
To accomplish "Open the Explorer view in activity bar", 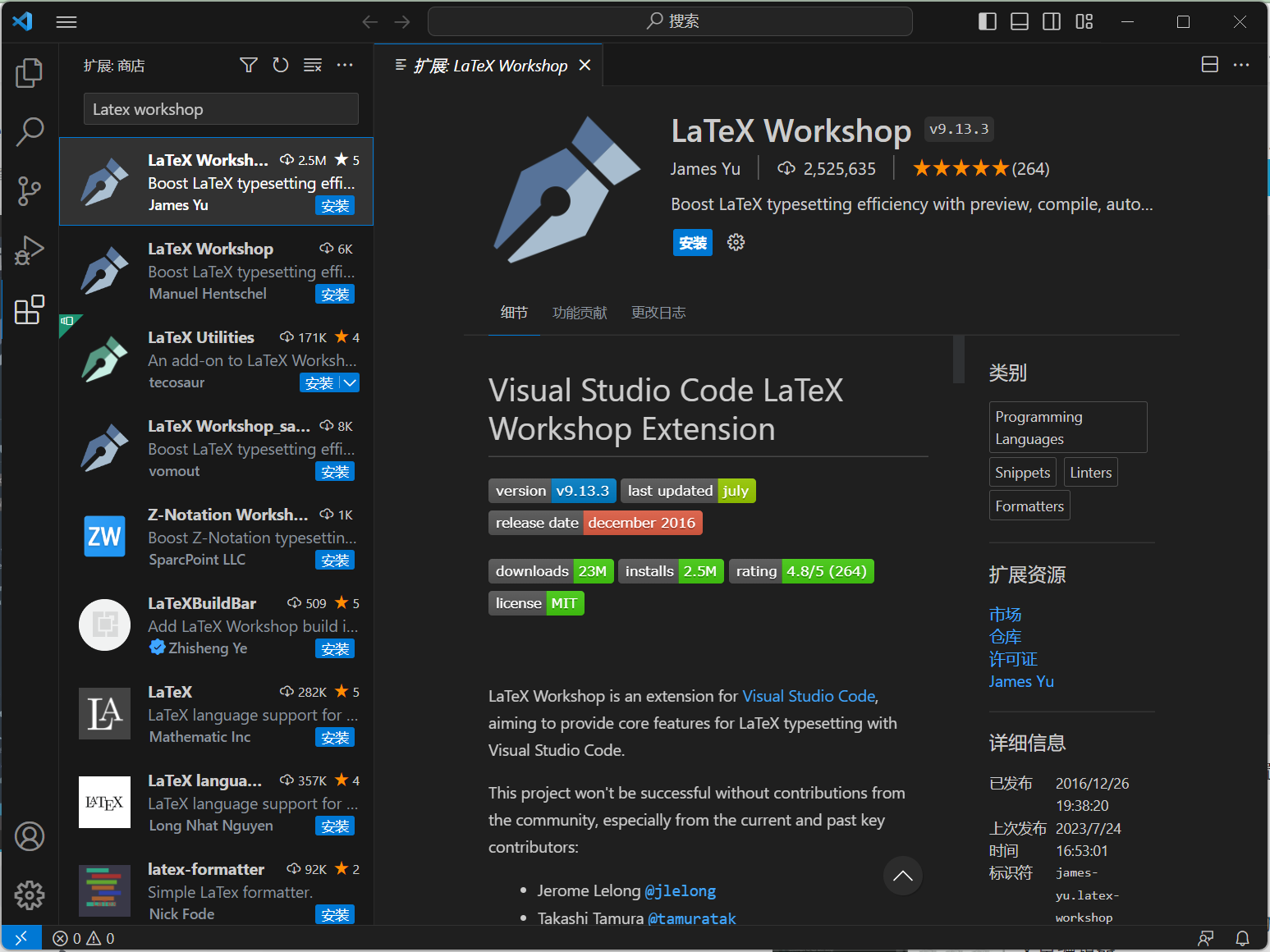I will tap(30, 73).
